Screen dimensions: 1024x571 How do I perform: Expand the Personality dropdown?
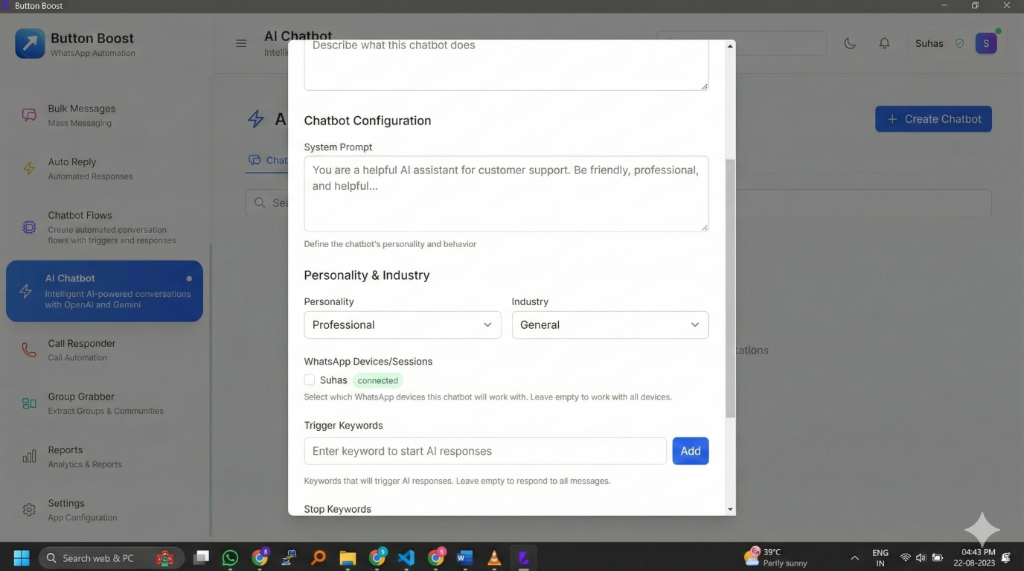pos(402,325)
